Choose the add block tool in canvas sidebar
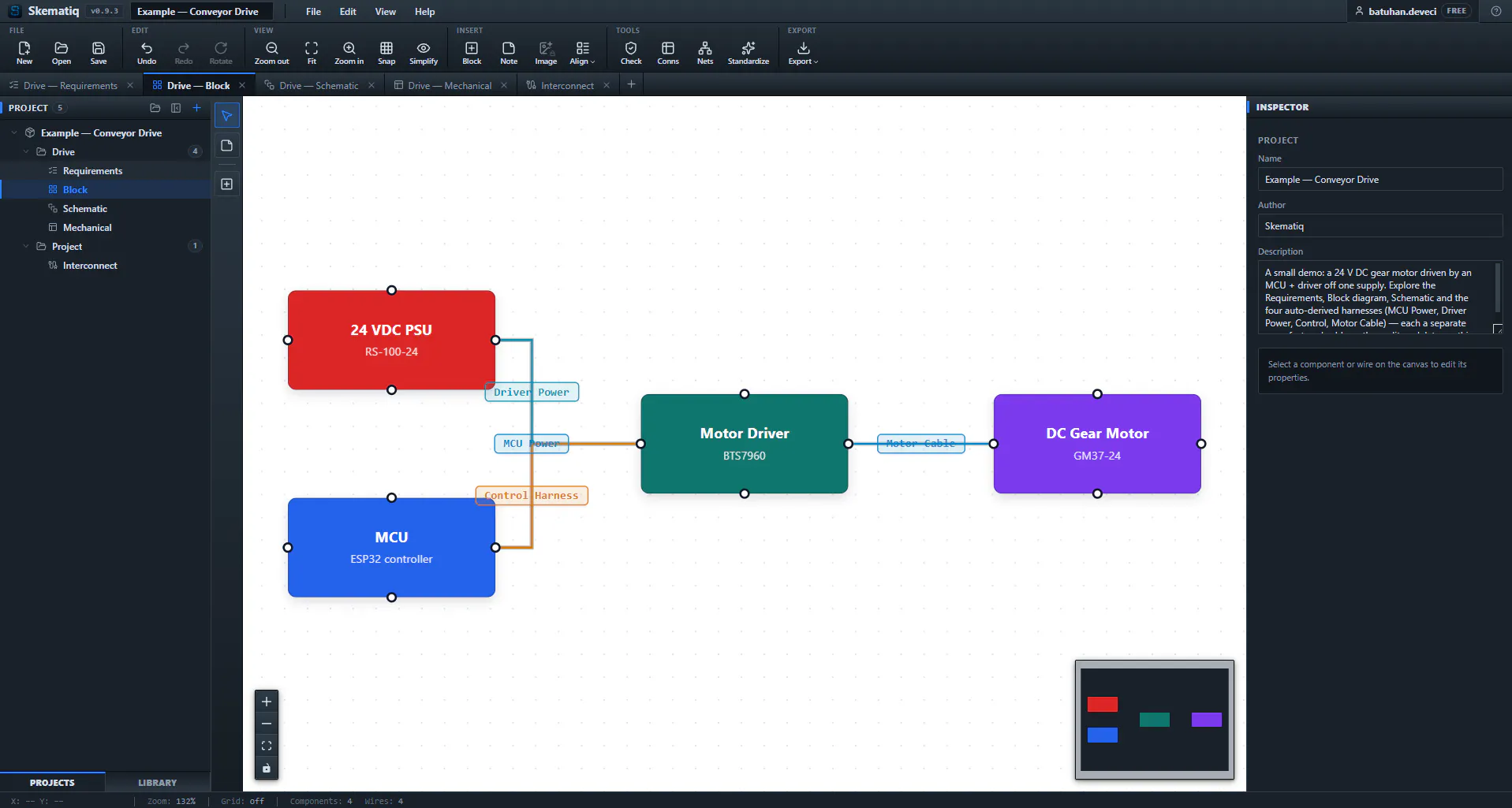The height and width of the screenshot is (808, 1512). (x=227, y=184)
